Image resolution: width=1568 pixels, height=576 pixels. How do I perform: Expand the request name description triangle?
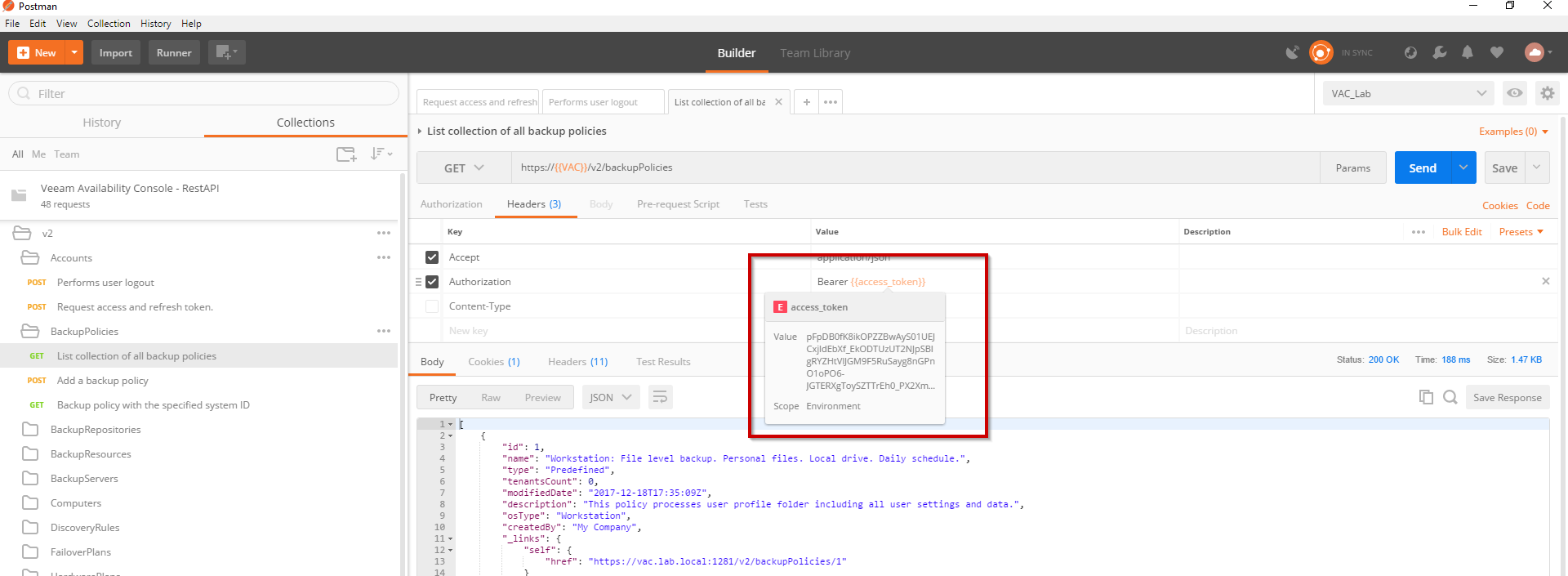tap(420, 132)
